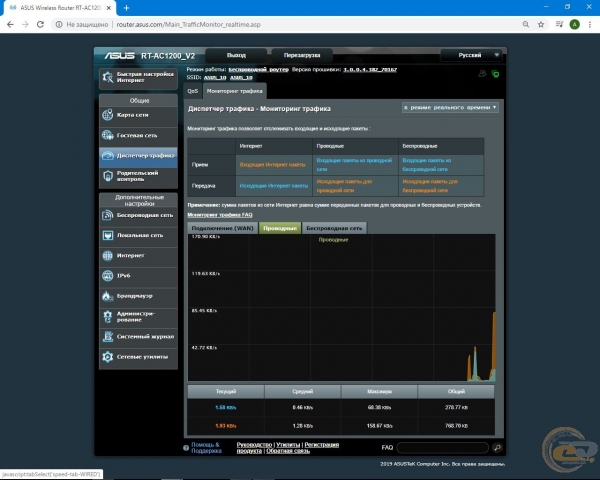Click the Network Tools icon
This screenshot has width=600, height=480.
coord(108,357)
